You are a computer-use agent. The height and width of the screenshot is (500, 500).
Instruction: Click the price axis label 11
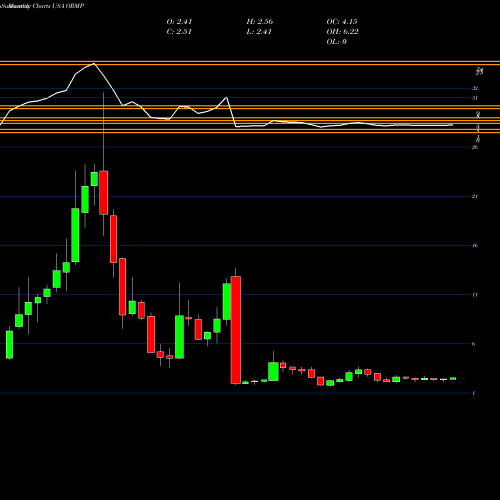(475, 295)
